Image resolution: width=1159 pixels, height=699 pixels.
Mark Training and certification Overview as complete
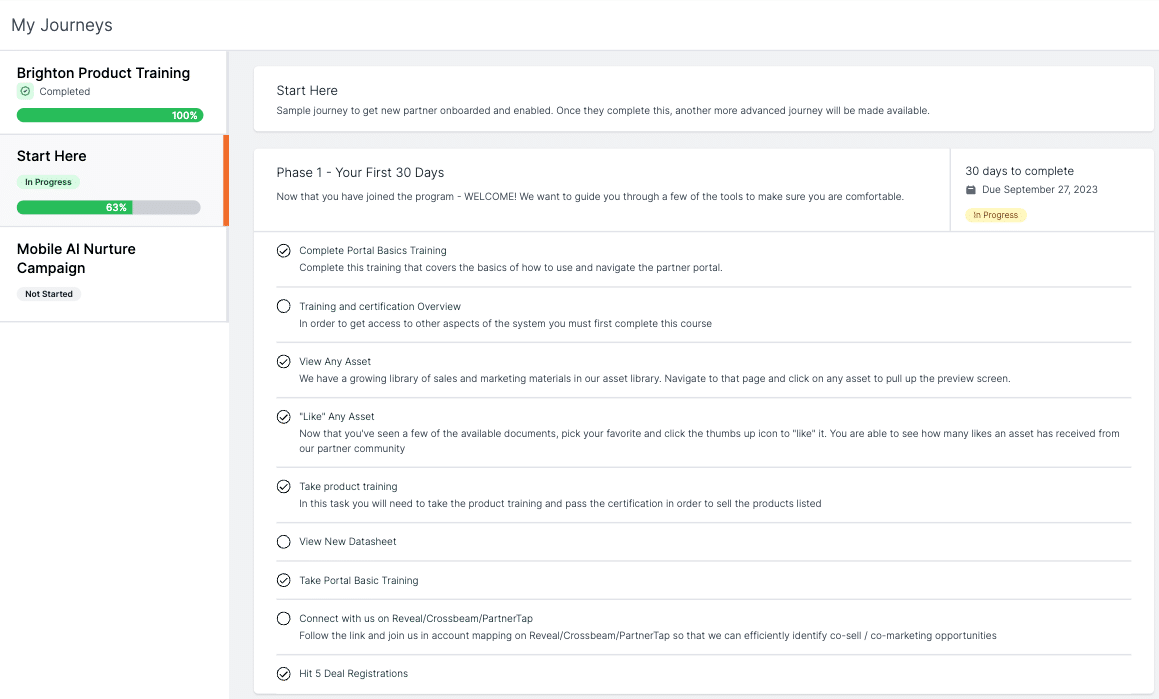click(x=283, y=306)
